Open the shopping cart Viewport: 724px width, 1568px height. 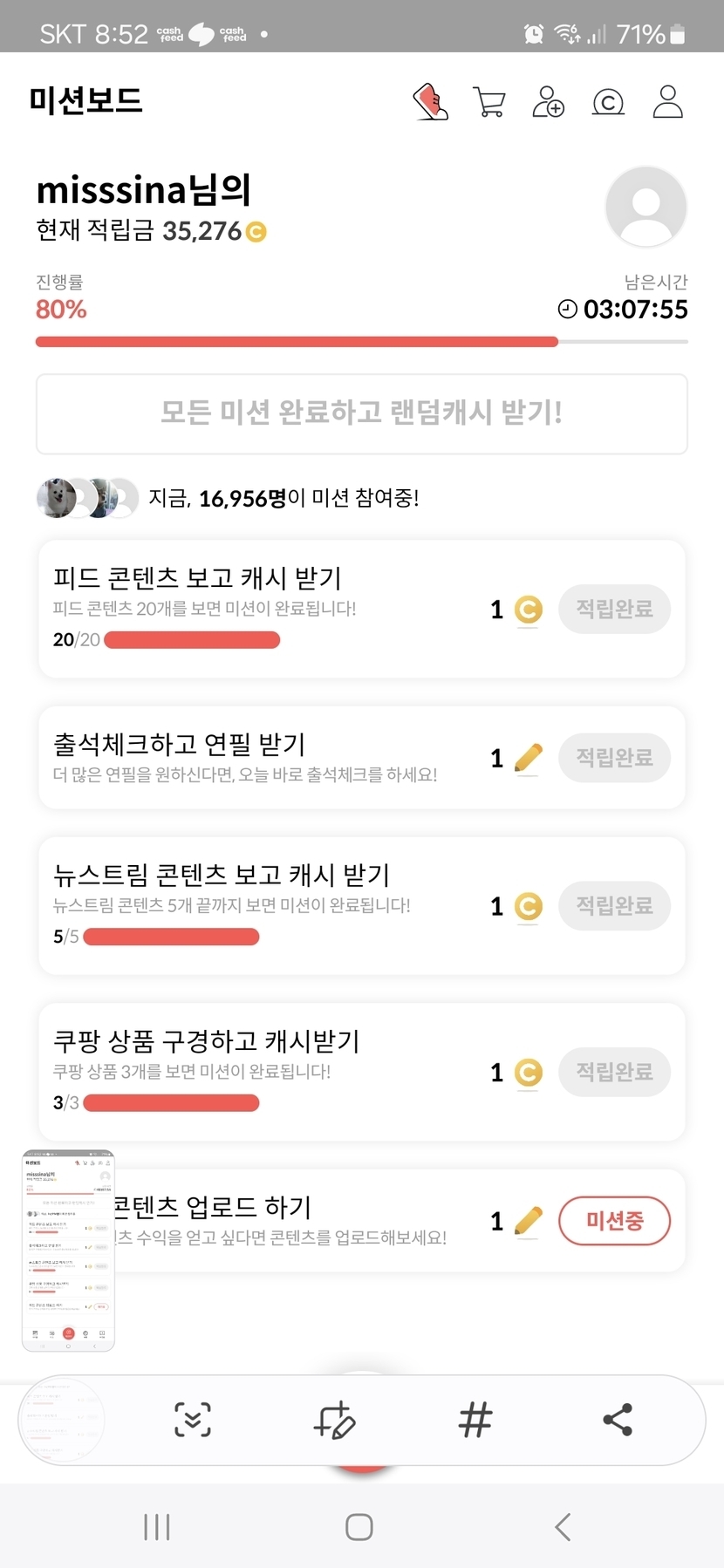[488, 102]
